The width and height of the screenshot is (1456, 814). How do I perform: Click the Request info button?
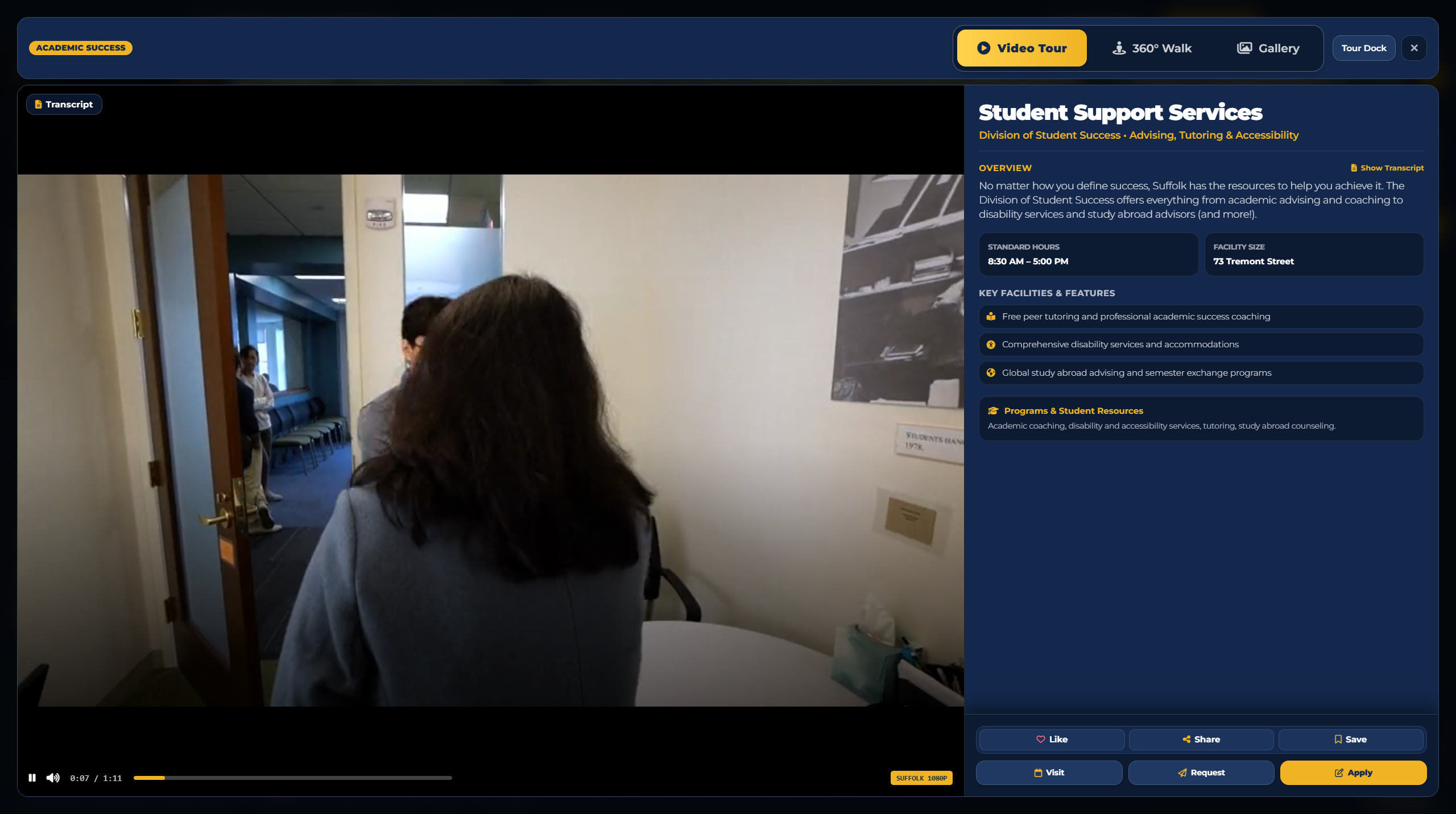pyautogui.click(x=1201, y=773)
